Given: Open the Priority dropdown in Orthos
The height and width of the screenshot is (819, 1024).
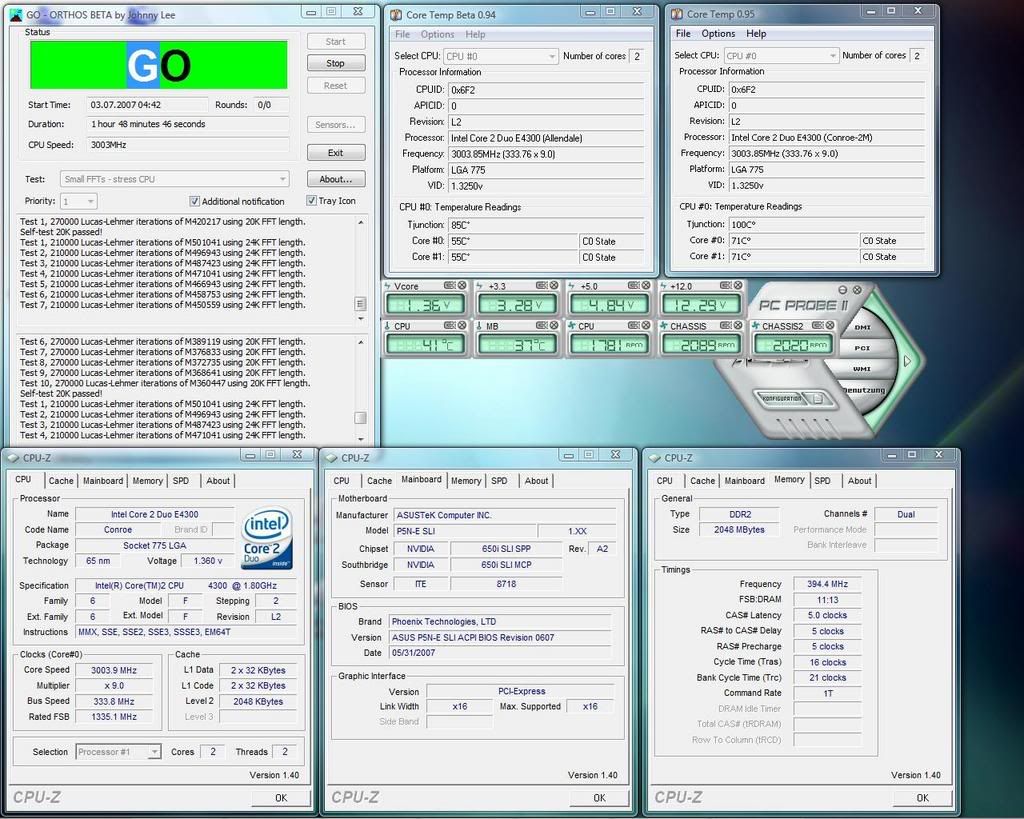Looking at the screenshot, I should point(78,201).
